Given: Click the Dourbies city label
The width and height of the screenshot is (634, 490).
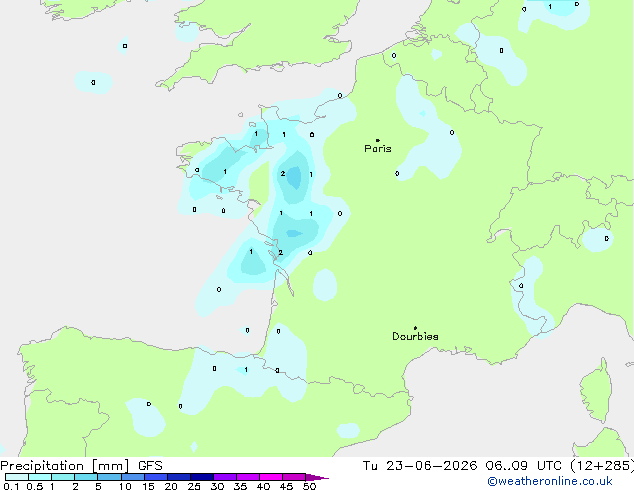Looking at the screenshot, I should point(415,336).
